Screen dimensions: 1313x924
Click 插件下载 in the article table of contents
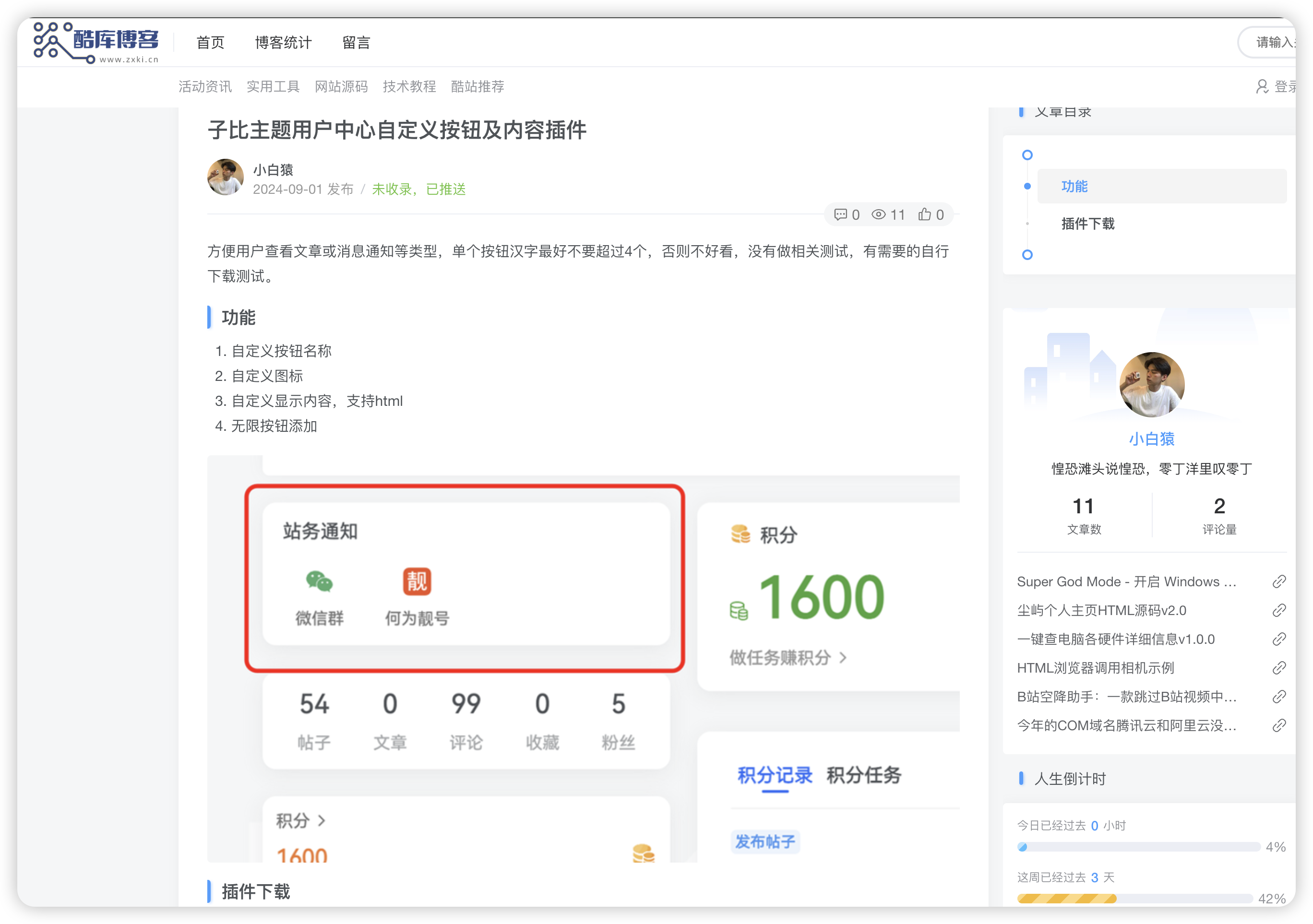(x=1086, y=224)
